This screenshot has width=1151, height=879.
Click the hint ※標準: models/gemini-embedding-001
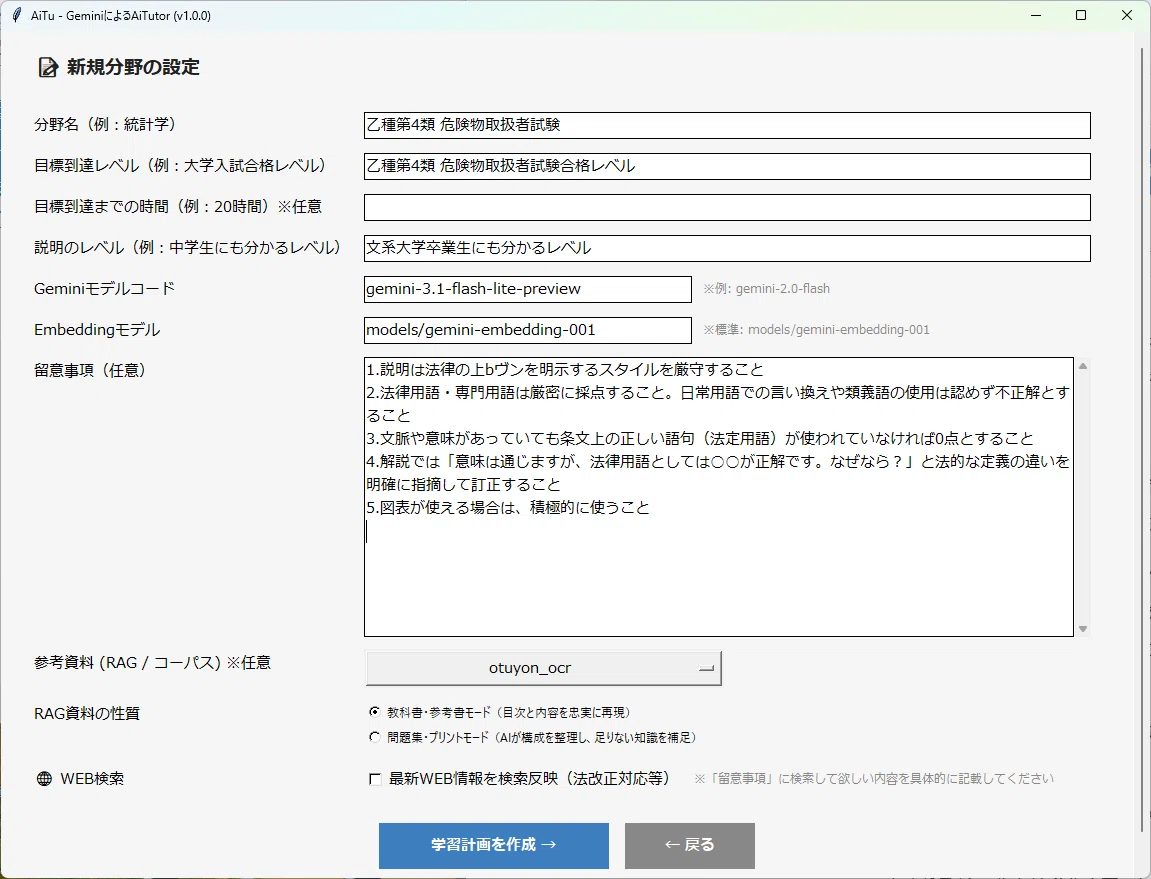[816, 330]
